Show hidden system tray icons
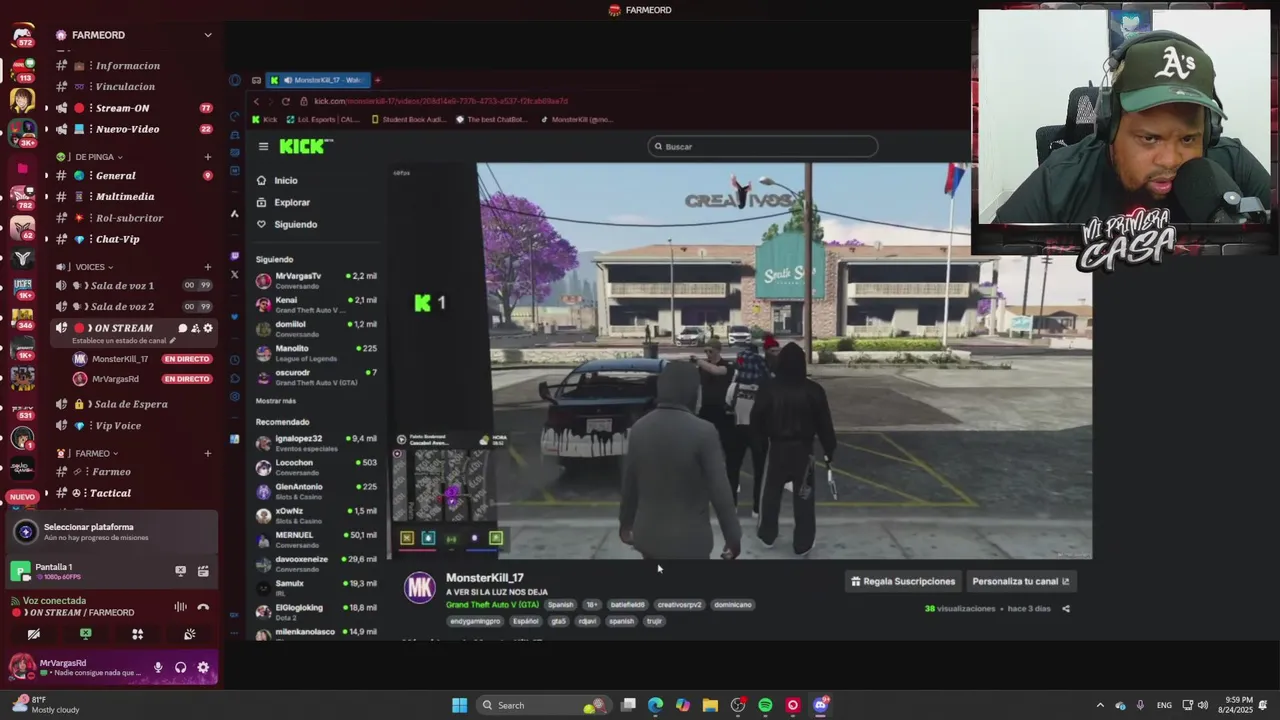Screen dimensions: 1280x720 pos(1100,705)
